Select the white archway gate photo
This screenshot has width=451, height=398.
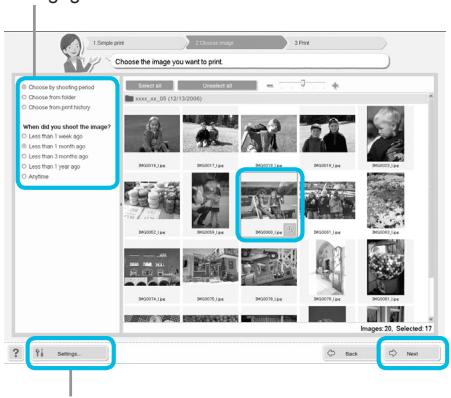click(327, 267)
